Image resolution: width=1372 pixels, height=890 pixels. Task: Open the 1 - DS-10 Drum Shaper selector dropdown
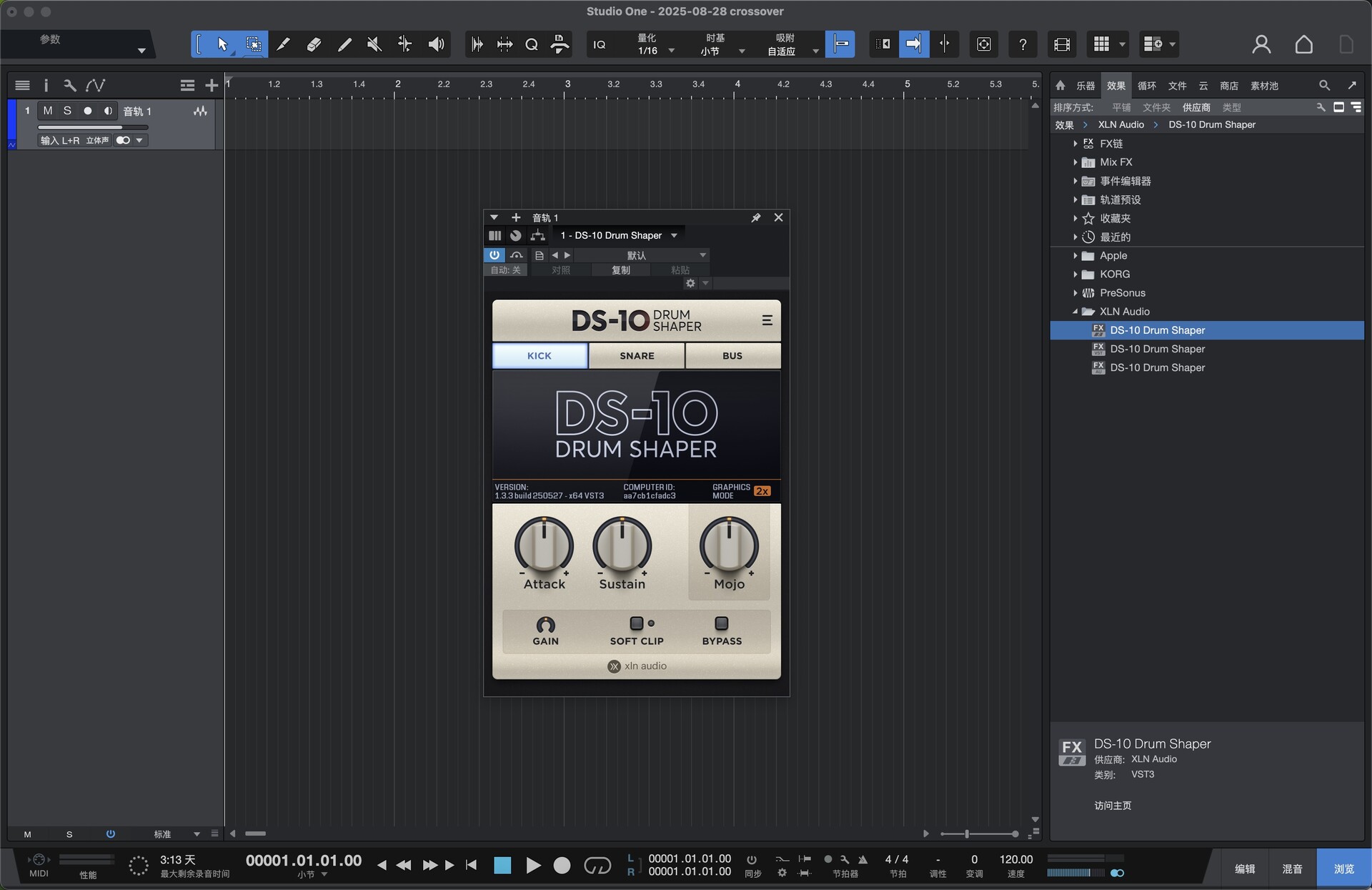tap(619, 235)
